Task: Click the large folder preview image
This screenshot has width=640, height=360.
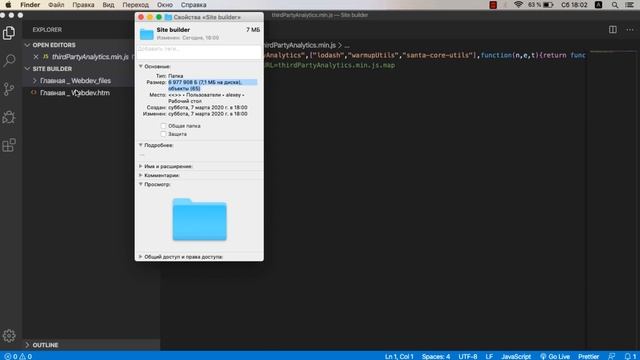Action: pyautogui.click(x=200, y=220)
